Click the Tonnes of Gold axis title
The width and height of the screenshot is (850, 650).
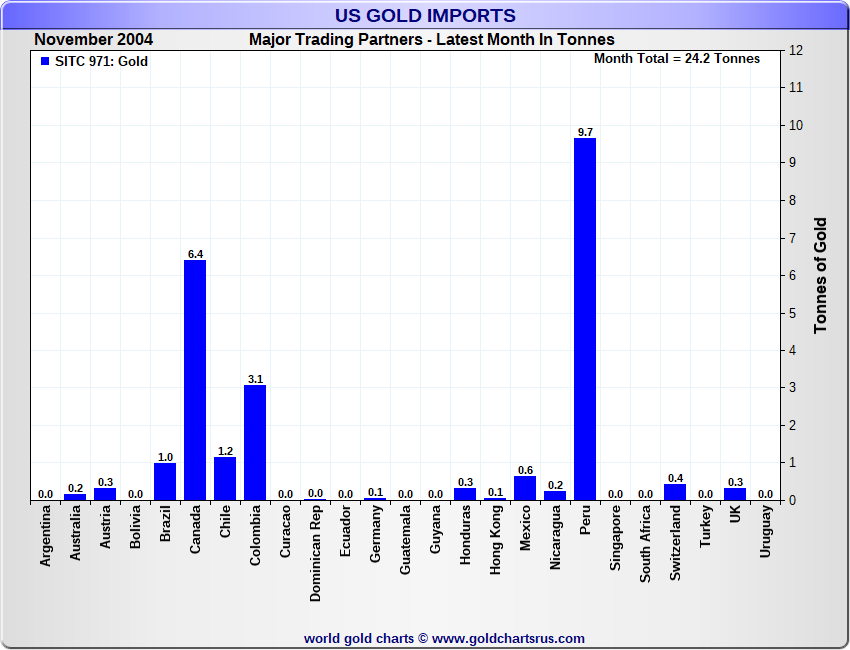pos(820,275)
